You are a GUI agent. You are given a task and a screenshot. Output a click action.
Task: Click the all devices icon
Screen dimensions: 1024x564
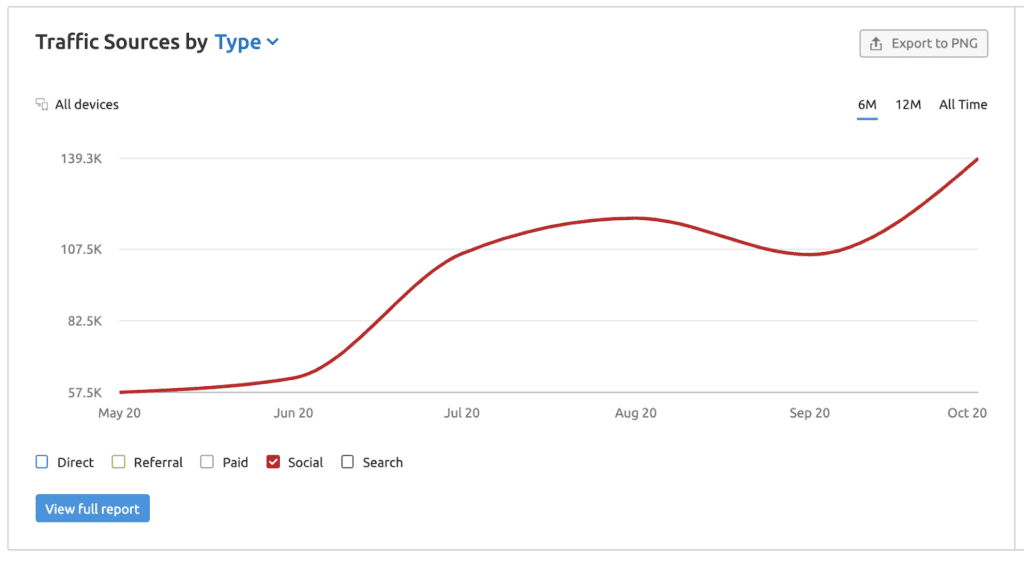(x=42, y=104)
